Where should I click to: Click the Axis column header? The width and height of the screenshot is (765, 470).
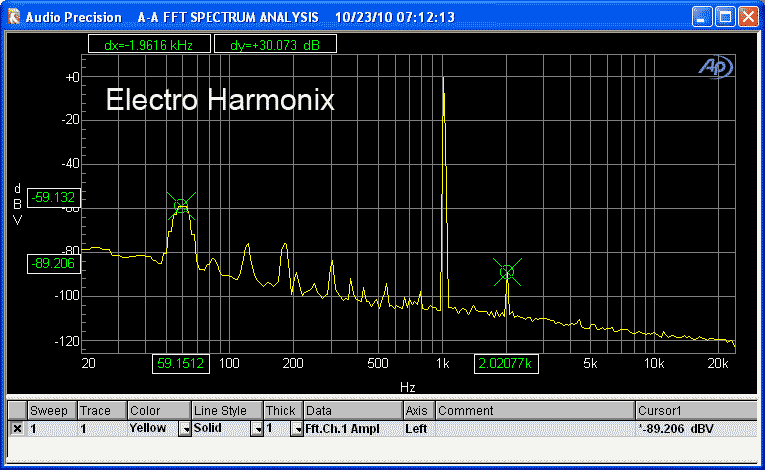tap(419, 410)
